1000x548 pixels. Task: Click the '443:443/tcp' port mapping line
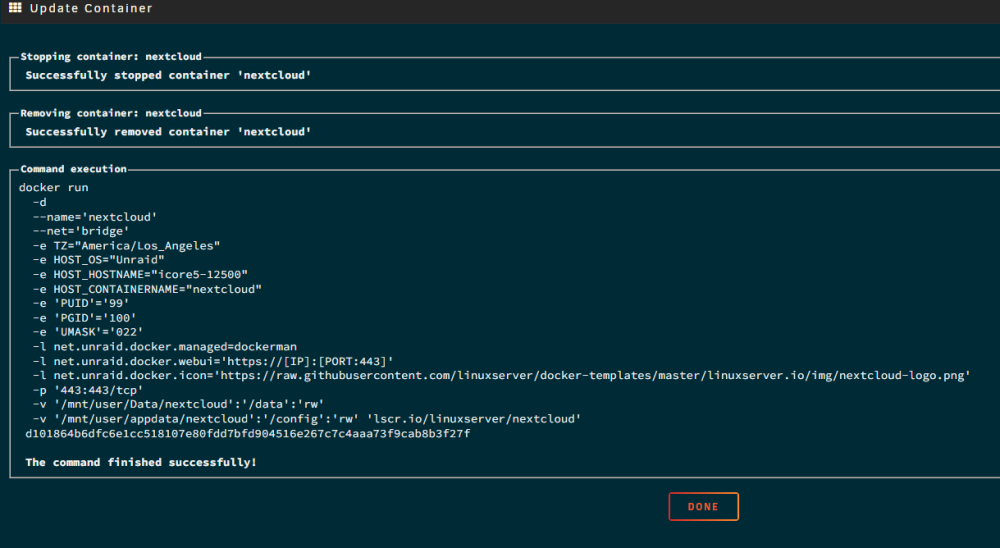pos(88,390)
